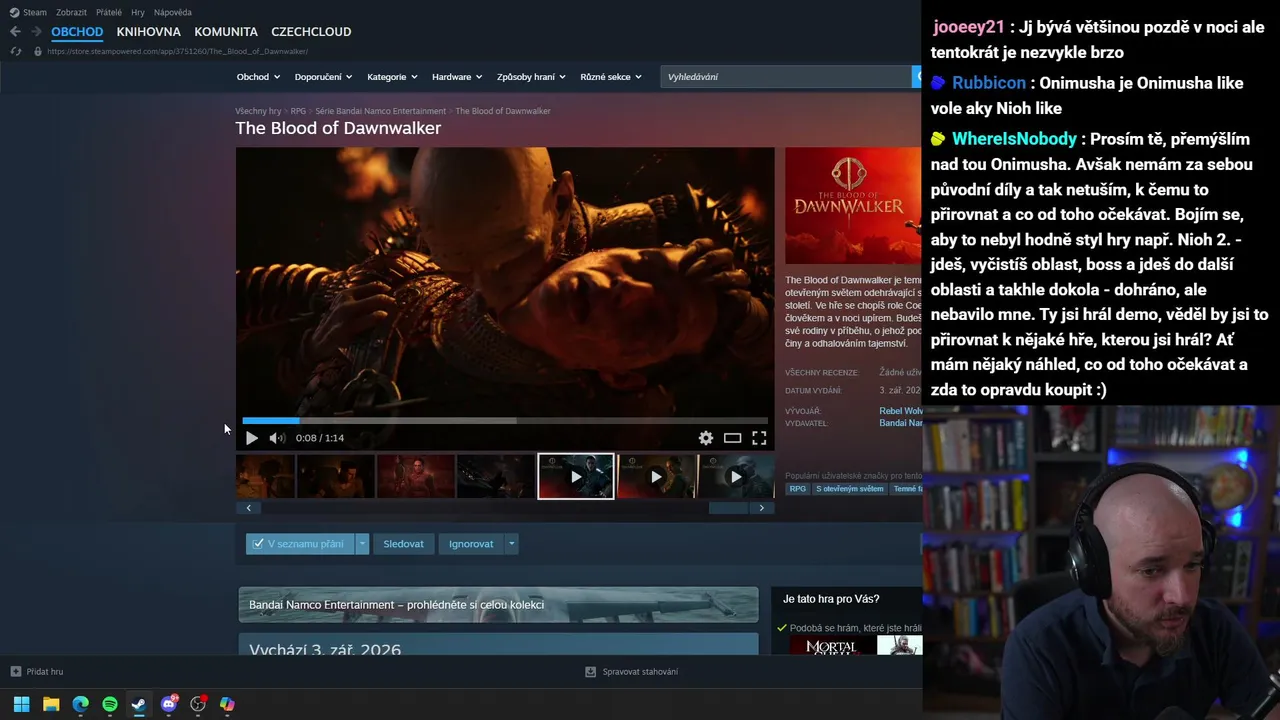Select the highlighted trailer thumbnail

(576, 477)
